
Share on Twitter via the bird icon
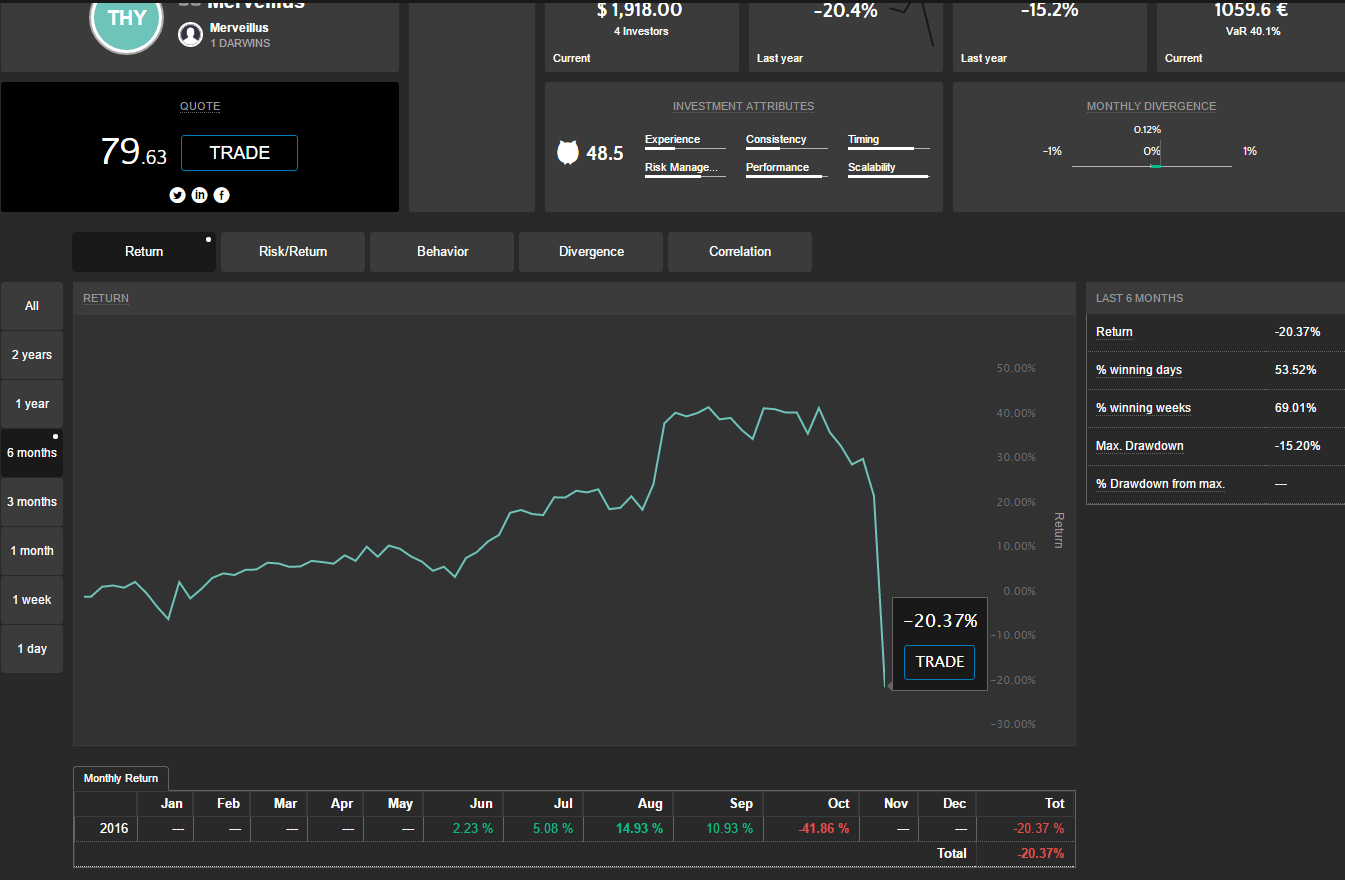pos(177,195)
